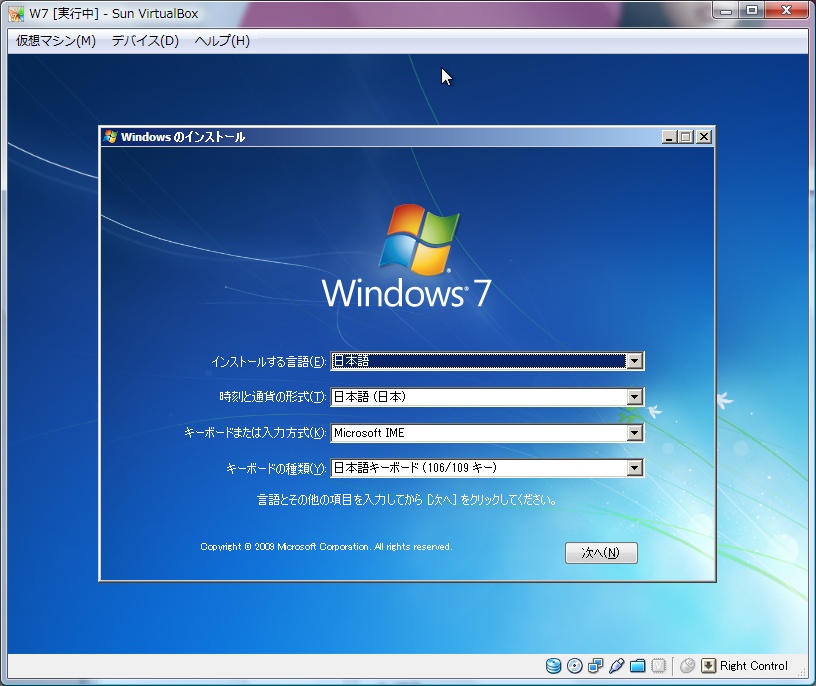This screenshot has height=686, width=816.
Task: Maximize the Sun VirtualBox window
Action: click(x=752, y=10)
